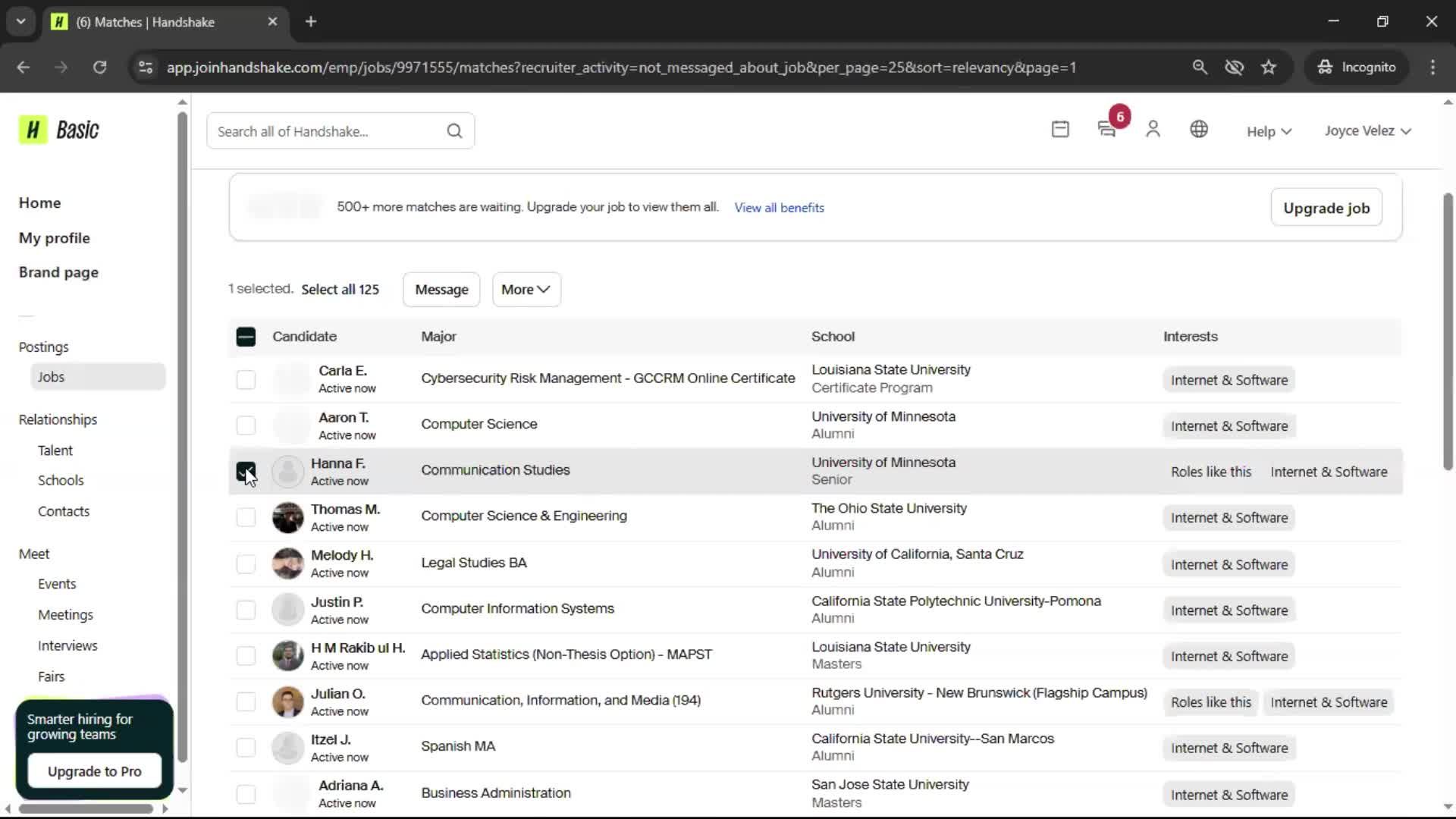Check the box for H M Rakib ul H.
Image resolution: width=1456 pixels, height=819 pixels.
point(246,656)
